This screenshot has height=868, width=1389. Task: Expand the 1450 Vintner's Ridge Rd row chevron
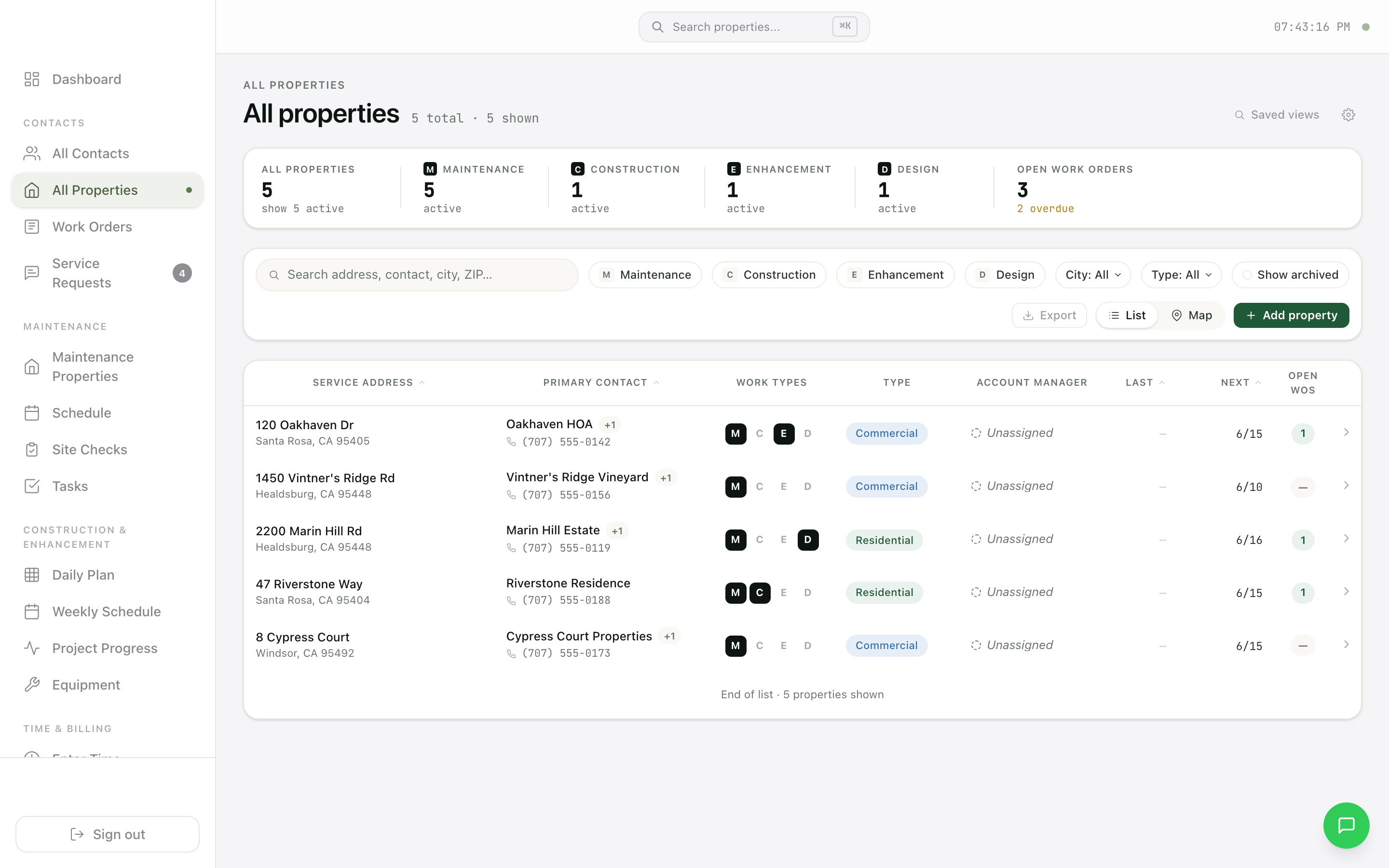pyautogui.click(x=1346, y=486)
